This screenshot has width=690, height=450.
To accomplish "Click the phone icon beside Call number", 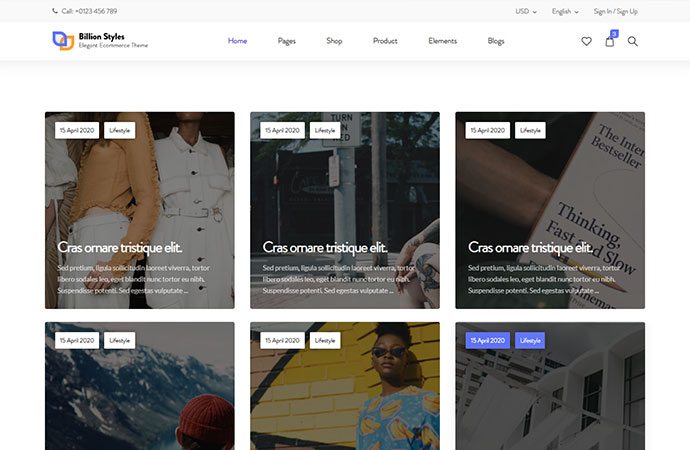I will [55, 11].
